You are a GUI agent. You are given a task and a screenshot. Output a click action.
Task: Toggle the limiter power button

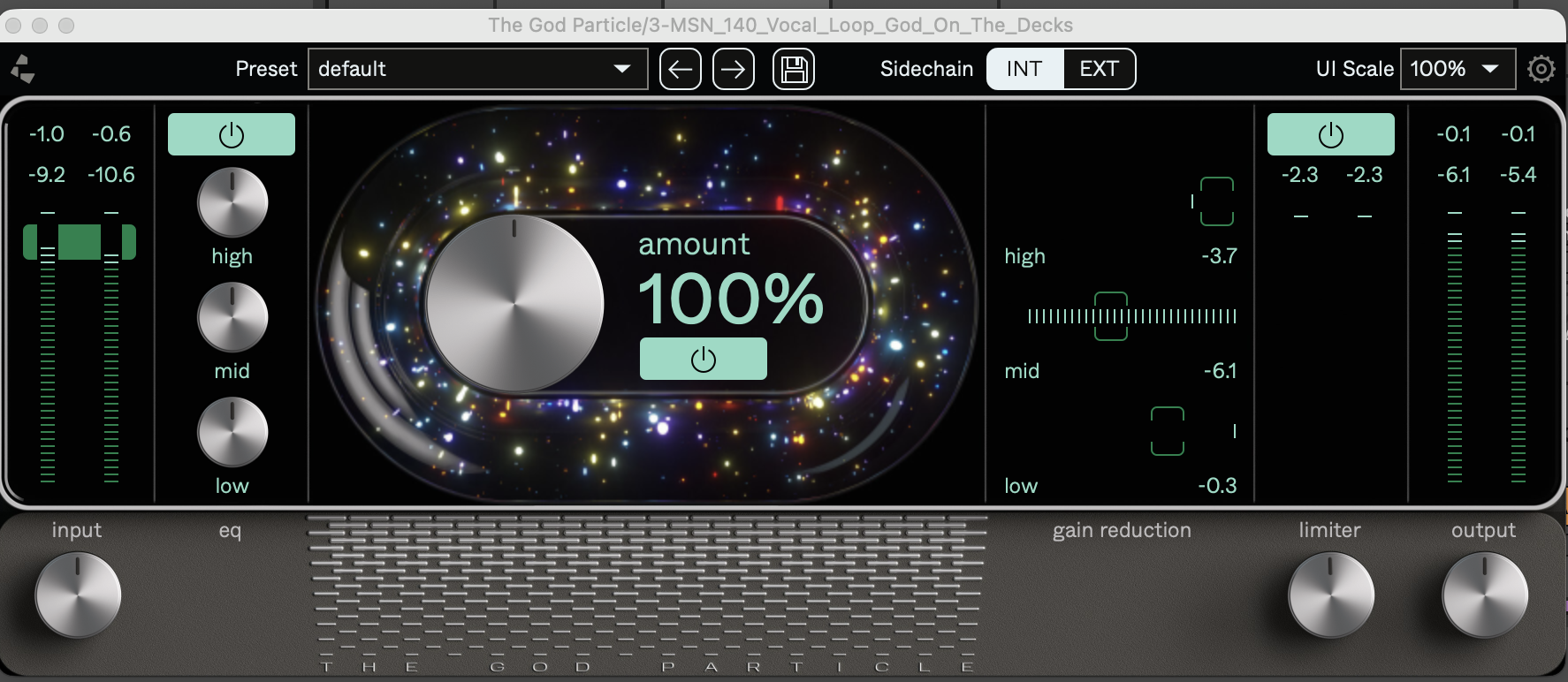click(x=1330, y=135)
